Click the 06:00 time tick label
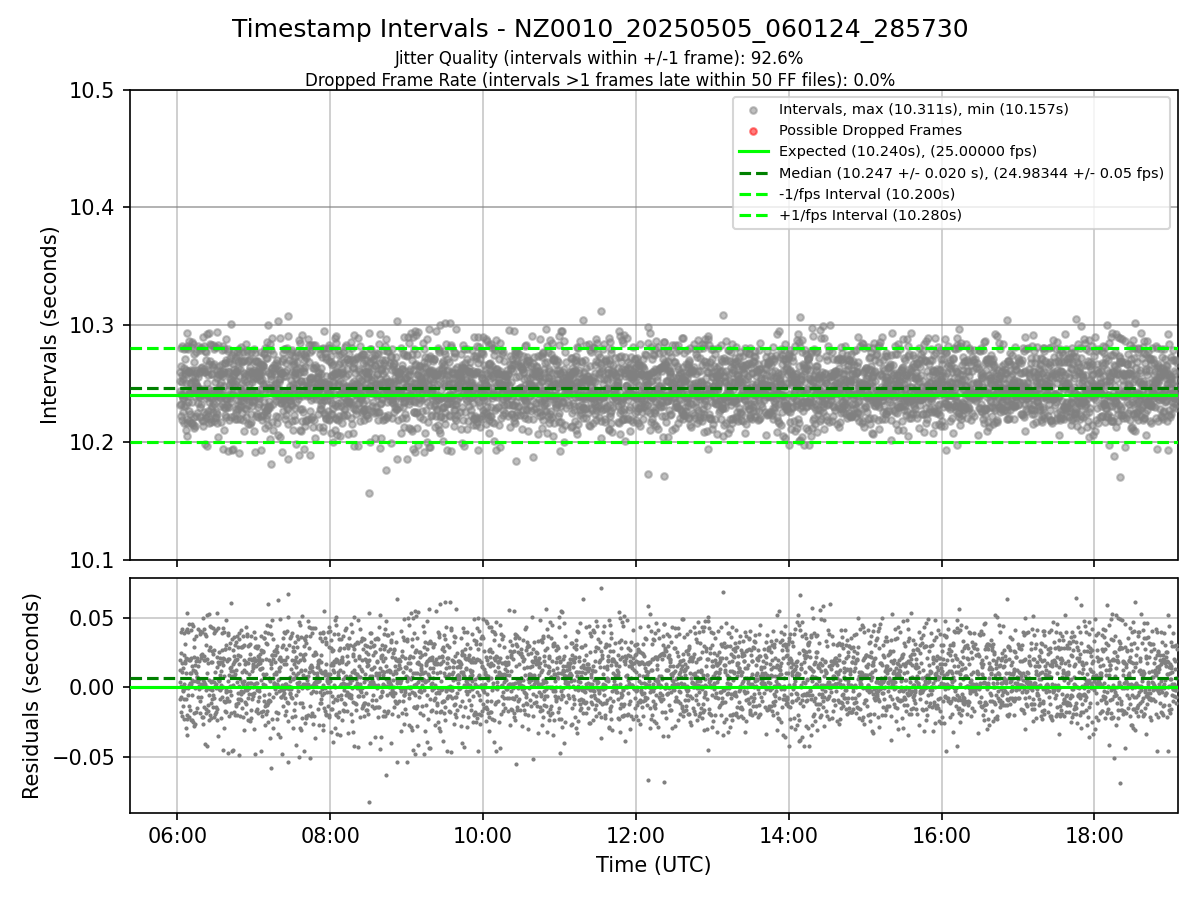The height and width of the screenshot is (900, 1200). tap(177, 834)
